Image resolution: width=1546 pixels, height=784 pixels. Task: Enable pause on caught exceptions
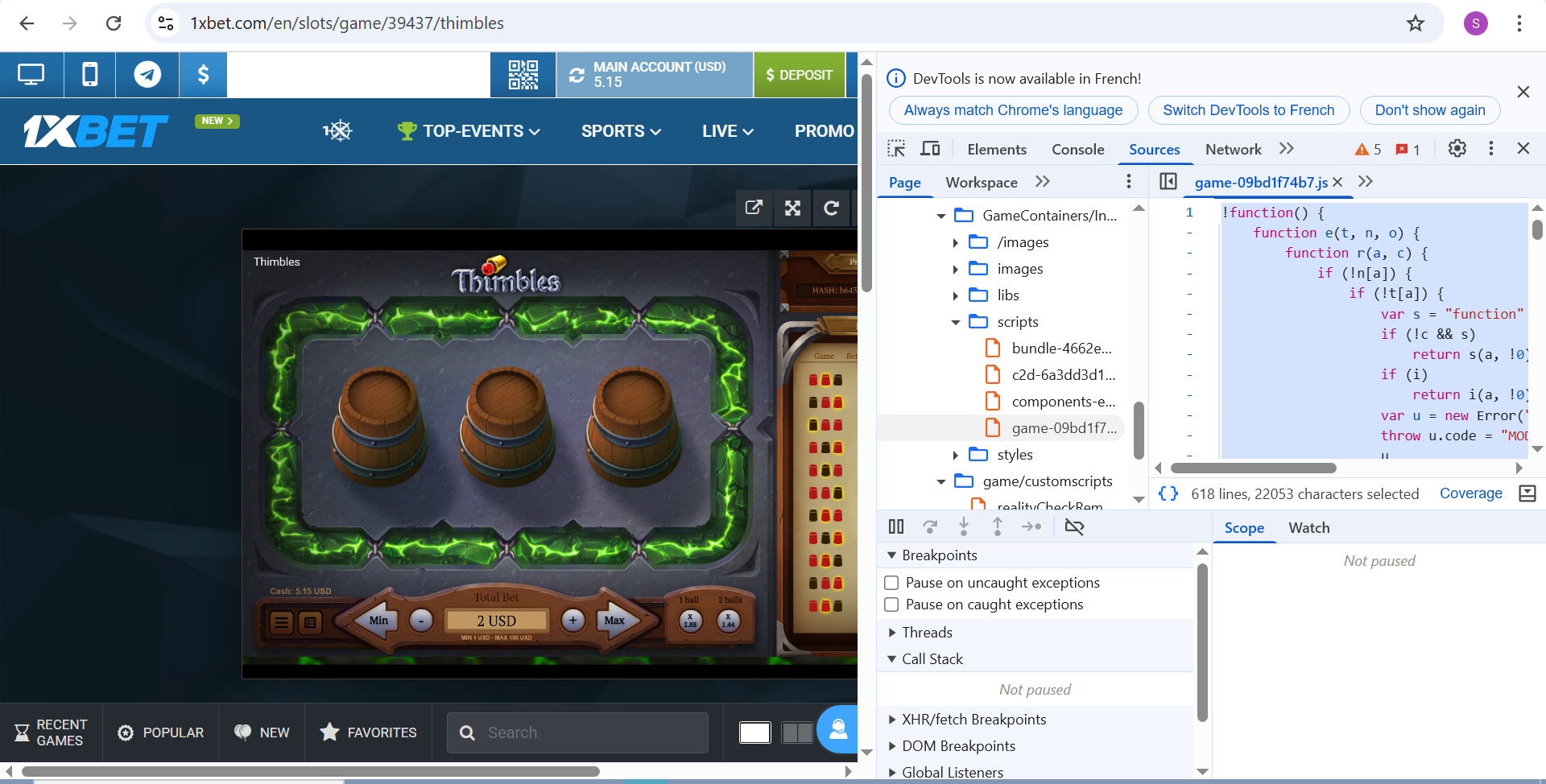[891, 605]
